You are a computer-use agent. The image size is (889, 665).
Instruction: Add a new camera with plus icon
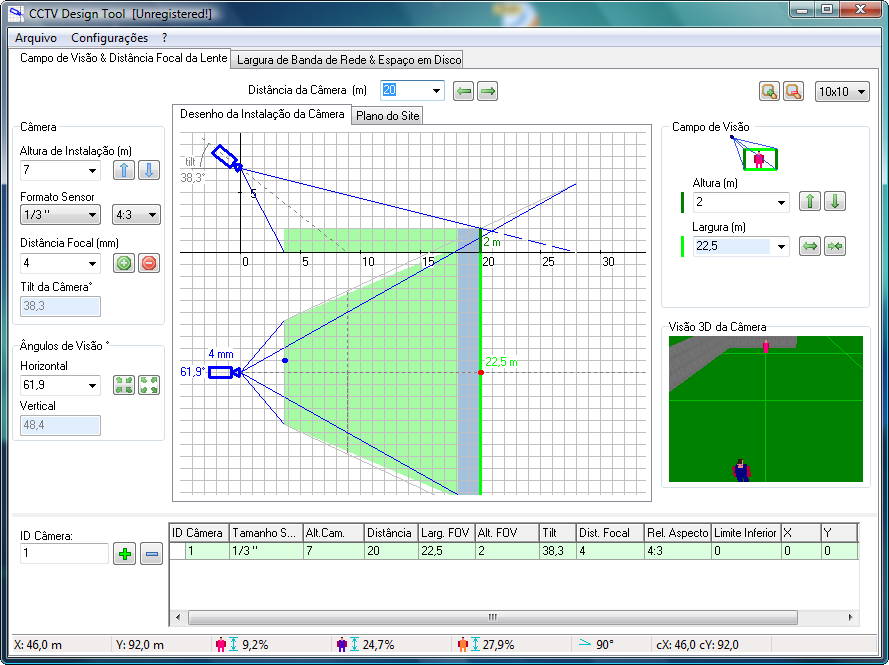(x=124, y=554)
